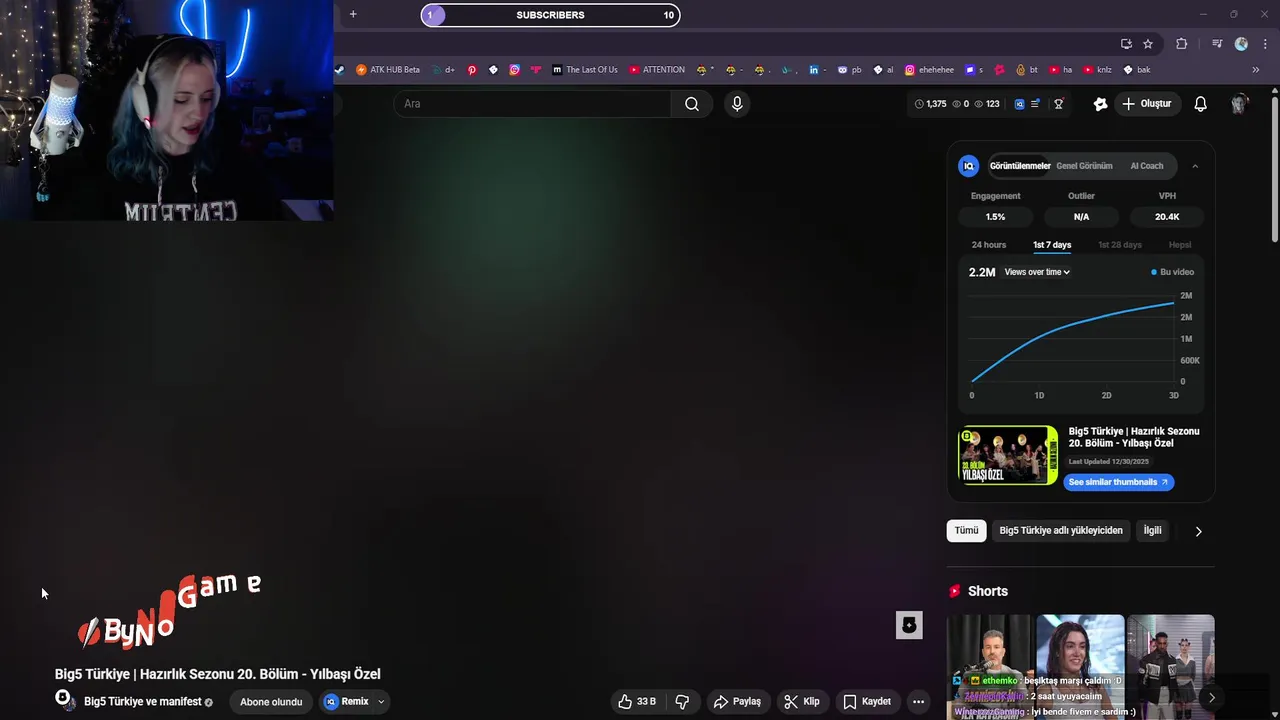Open media control icon in browser toolbar

click(x=1217, y=44)
